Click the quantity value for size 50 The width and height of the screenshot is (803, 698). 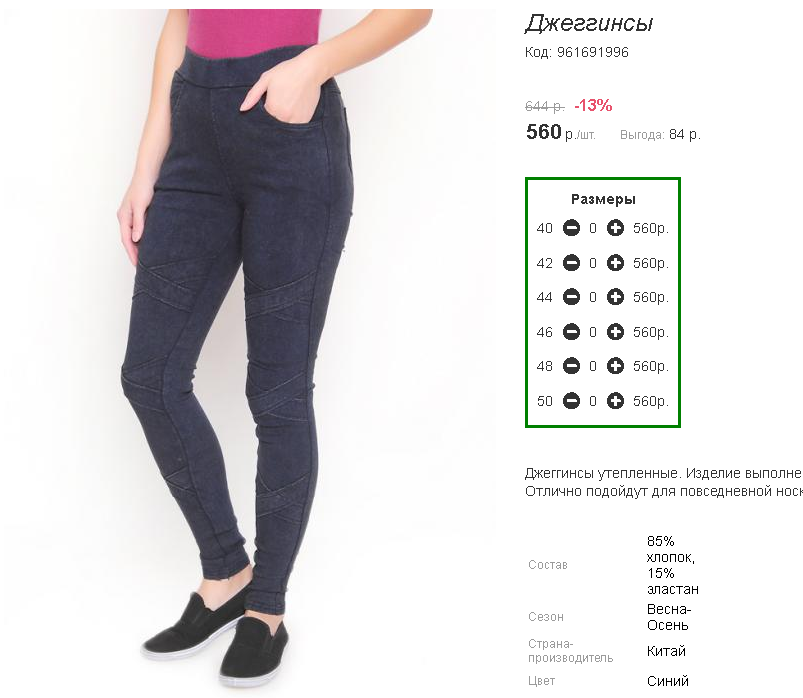coord(593,401)
